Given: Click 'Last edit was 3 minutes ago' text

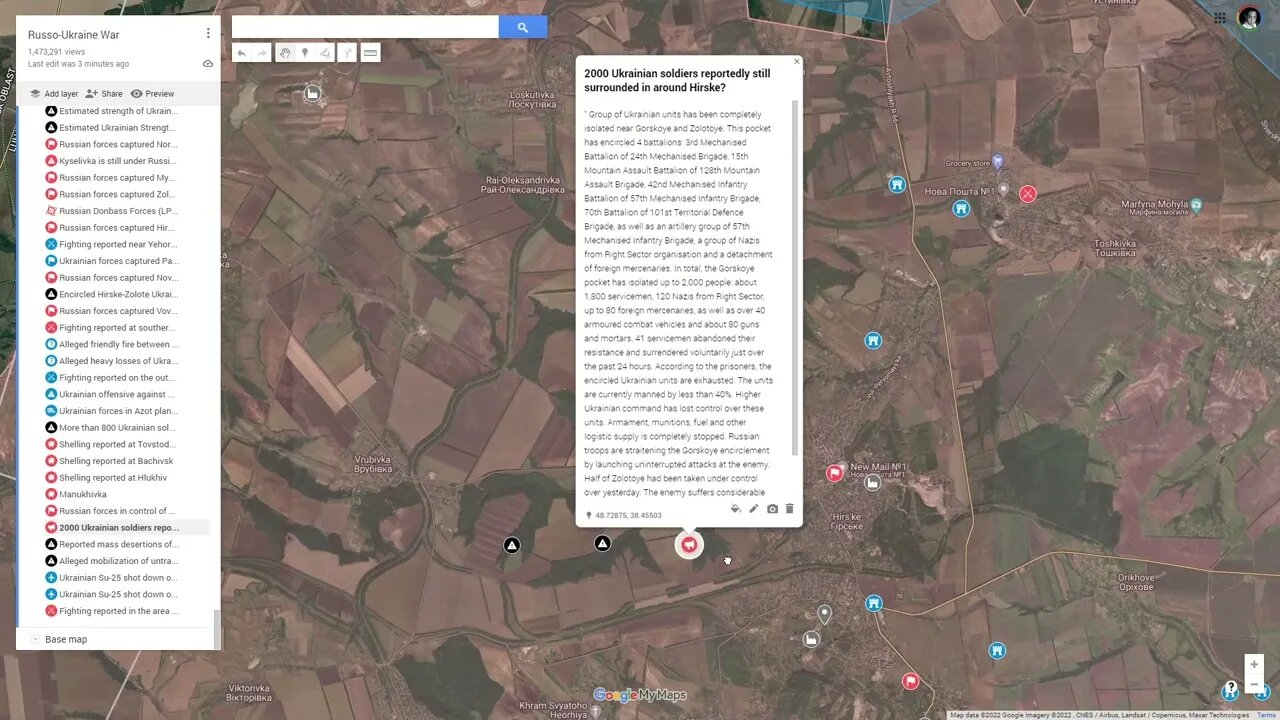Looking at the screenshot, I should (x=78, y=64).
